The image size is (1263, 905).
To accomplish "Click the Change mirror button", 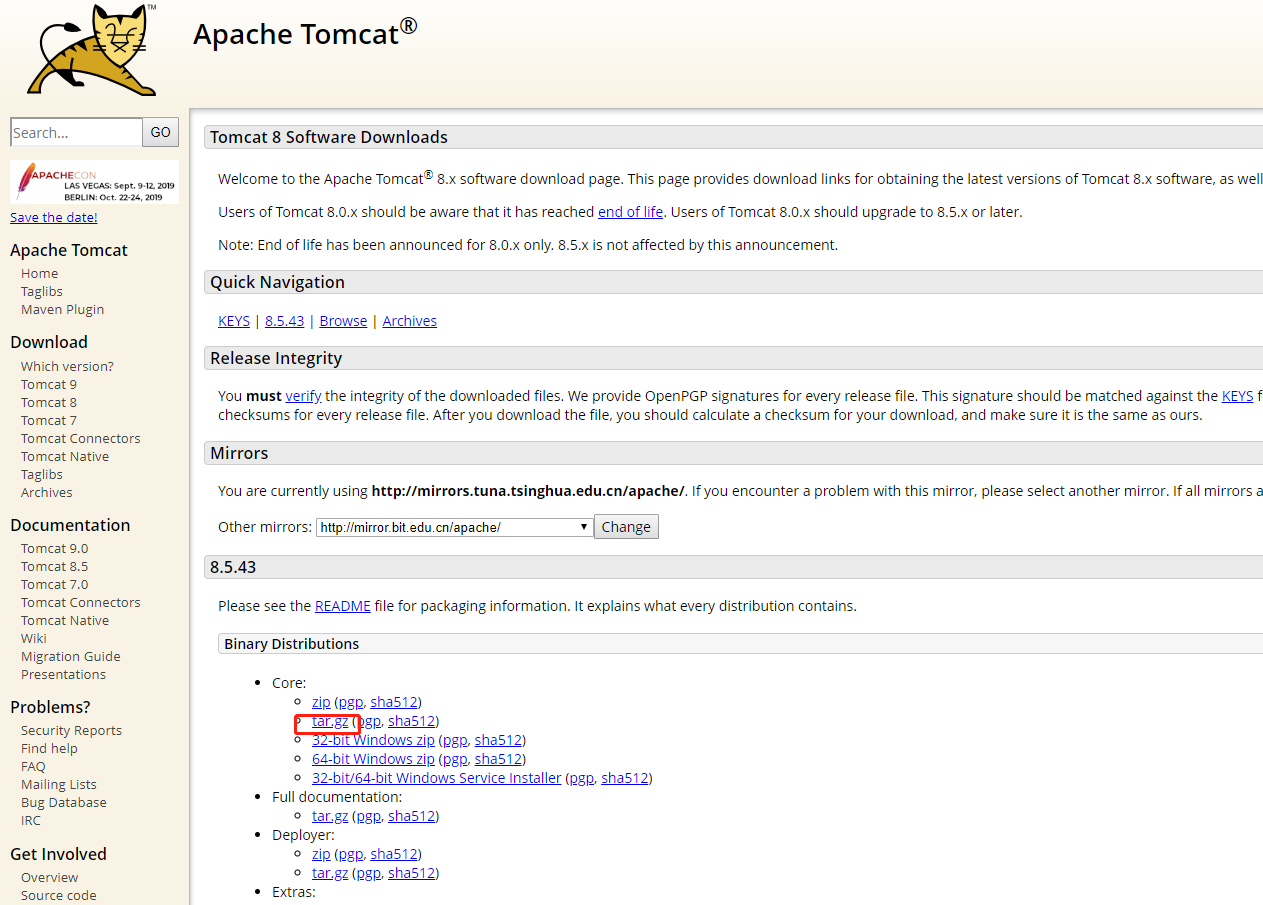I will click(626, 527).
